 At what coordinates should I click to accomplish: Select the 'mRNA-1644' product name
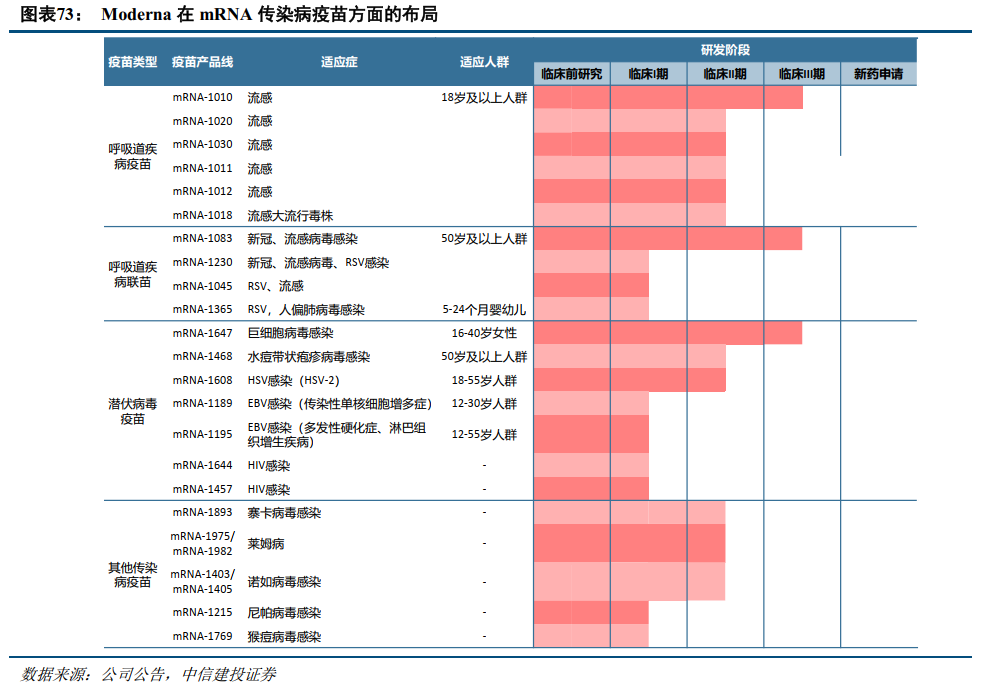pyautogui.click(x=203, y=465)
